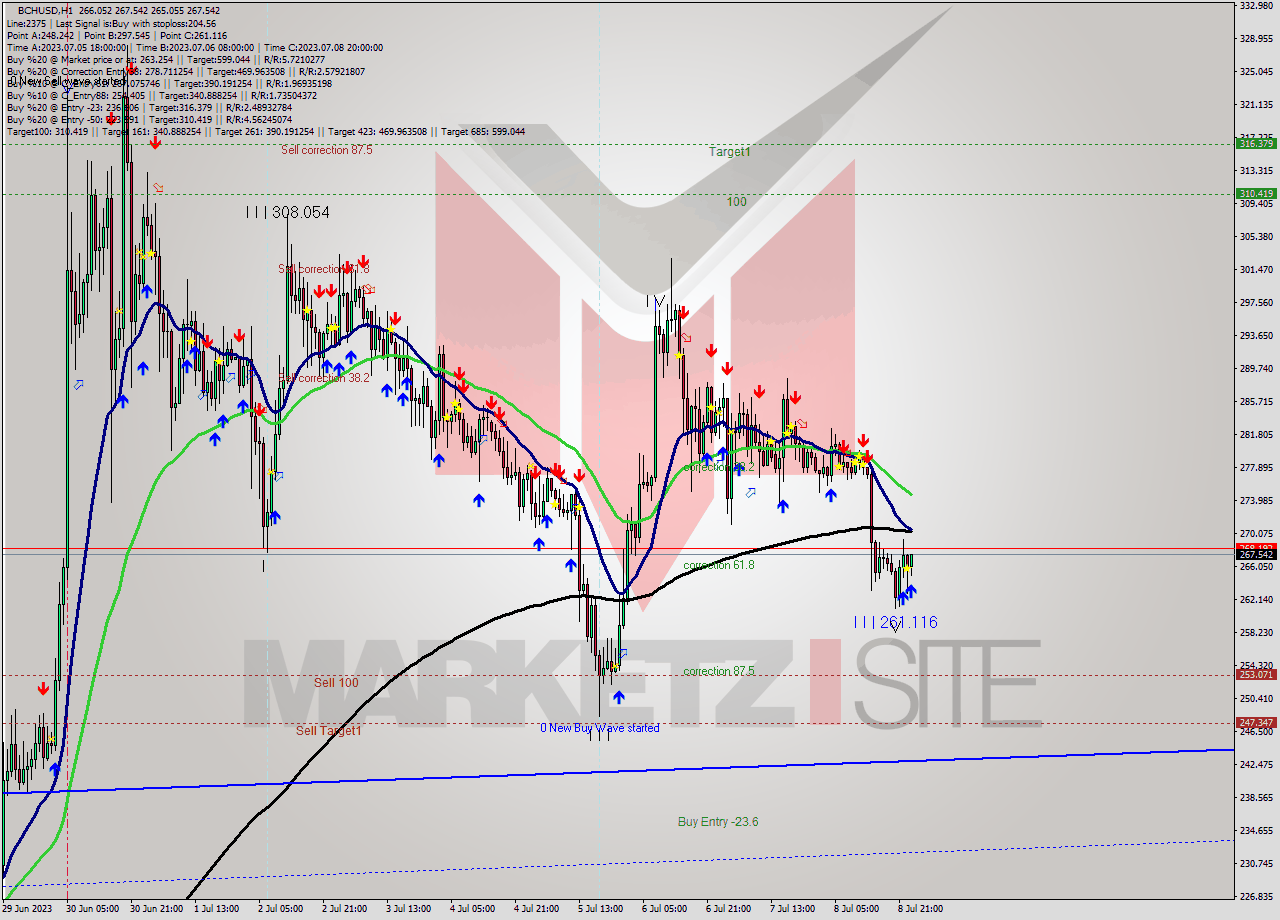Image resolution: width=1280 pixels, height=920 pixels.
Task: Select the 'Buy Entry -23.6' label
Action: 718,822
